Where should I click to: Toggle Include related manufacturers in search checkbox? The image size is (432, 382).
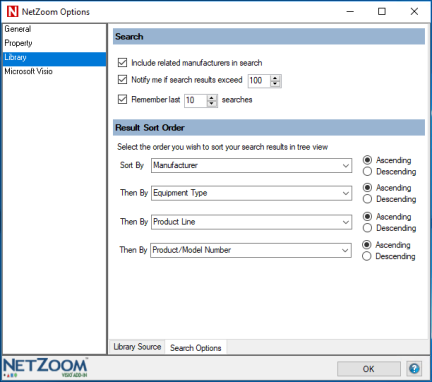(123, 63)
